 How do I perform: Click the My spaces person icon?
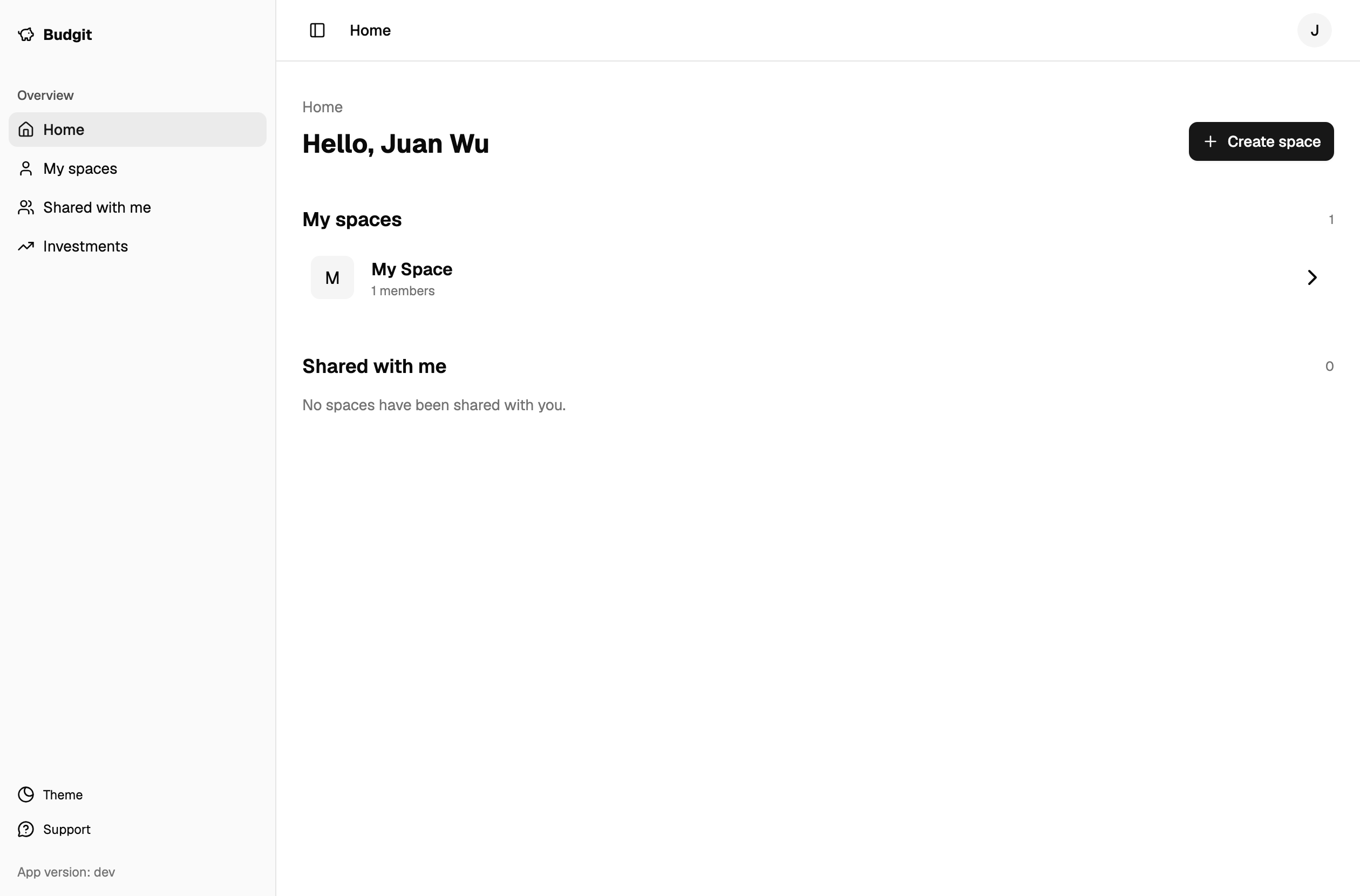coord(26,168)
